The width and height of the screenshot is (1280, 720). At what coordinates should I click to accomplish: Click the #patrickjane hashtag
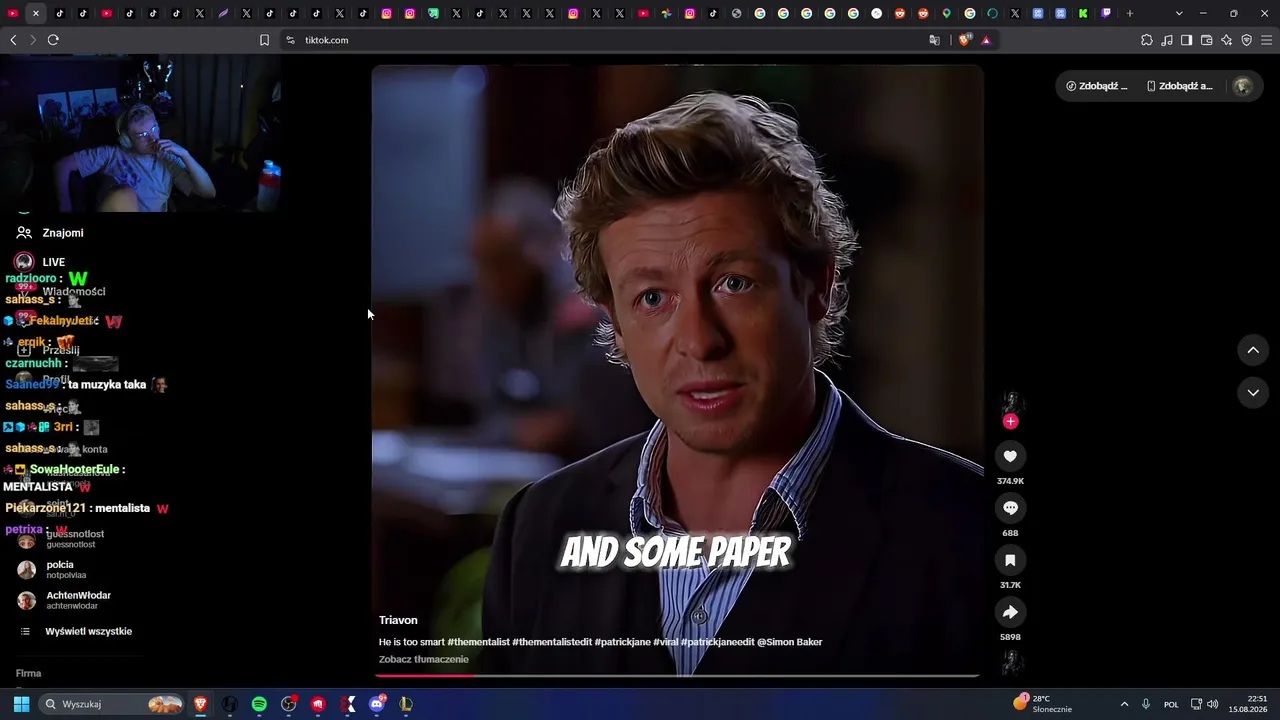[x=622, y=642]
